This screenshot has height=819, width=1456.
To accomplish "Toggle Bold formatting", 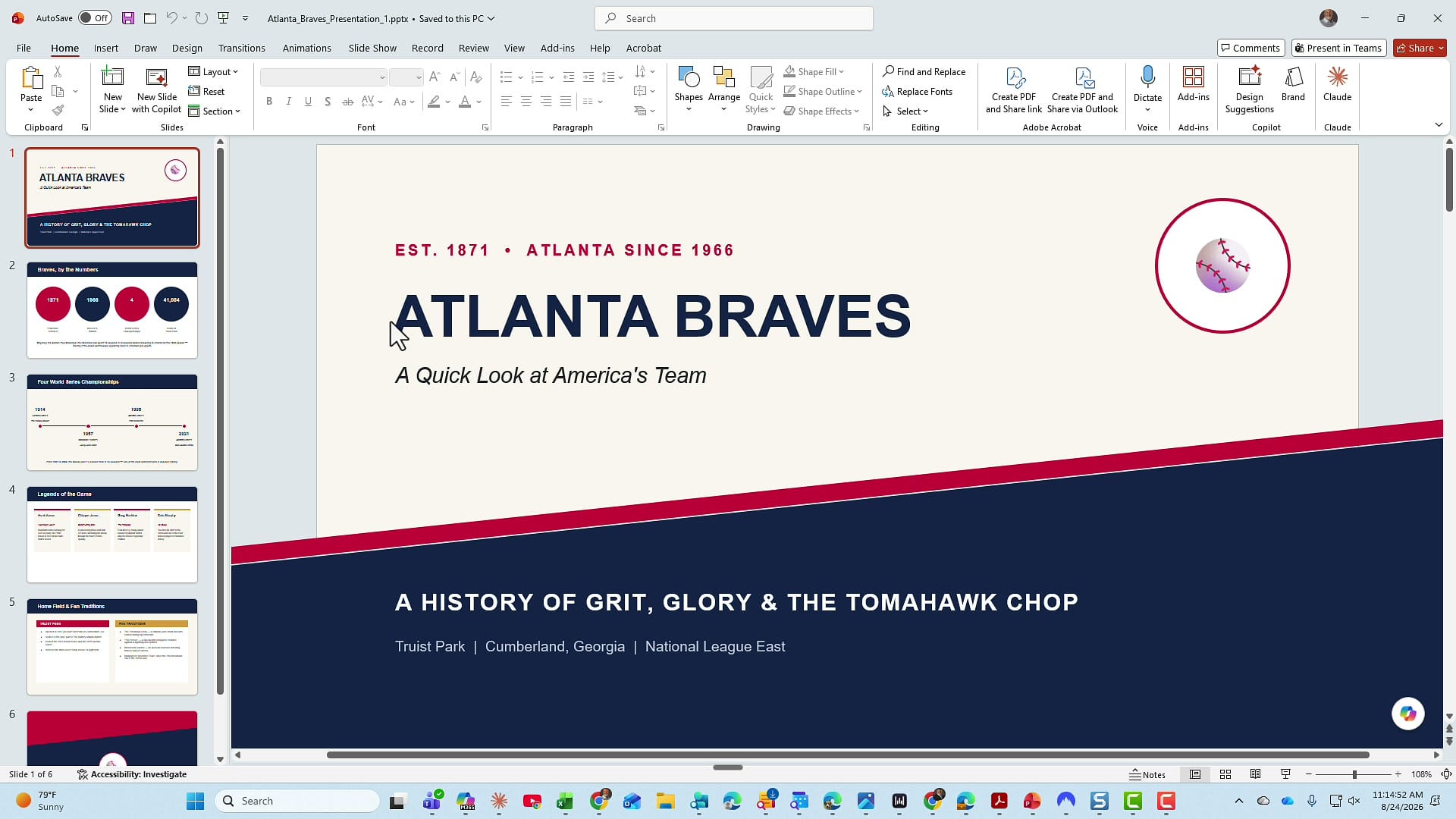I will tap(268, 102).
